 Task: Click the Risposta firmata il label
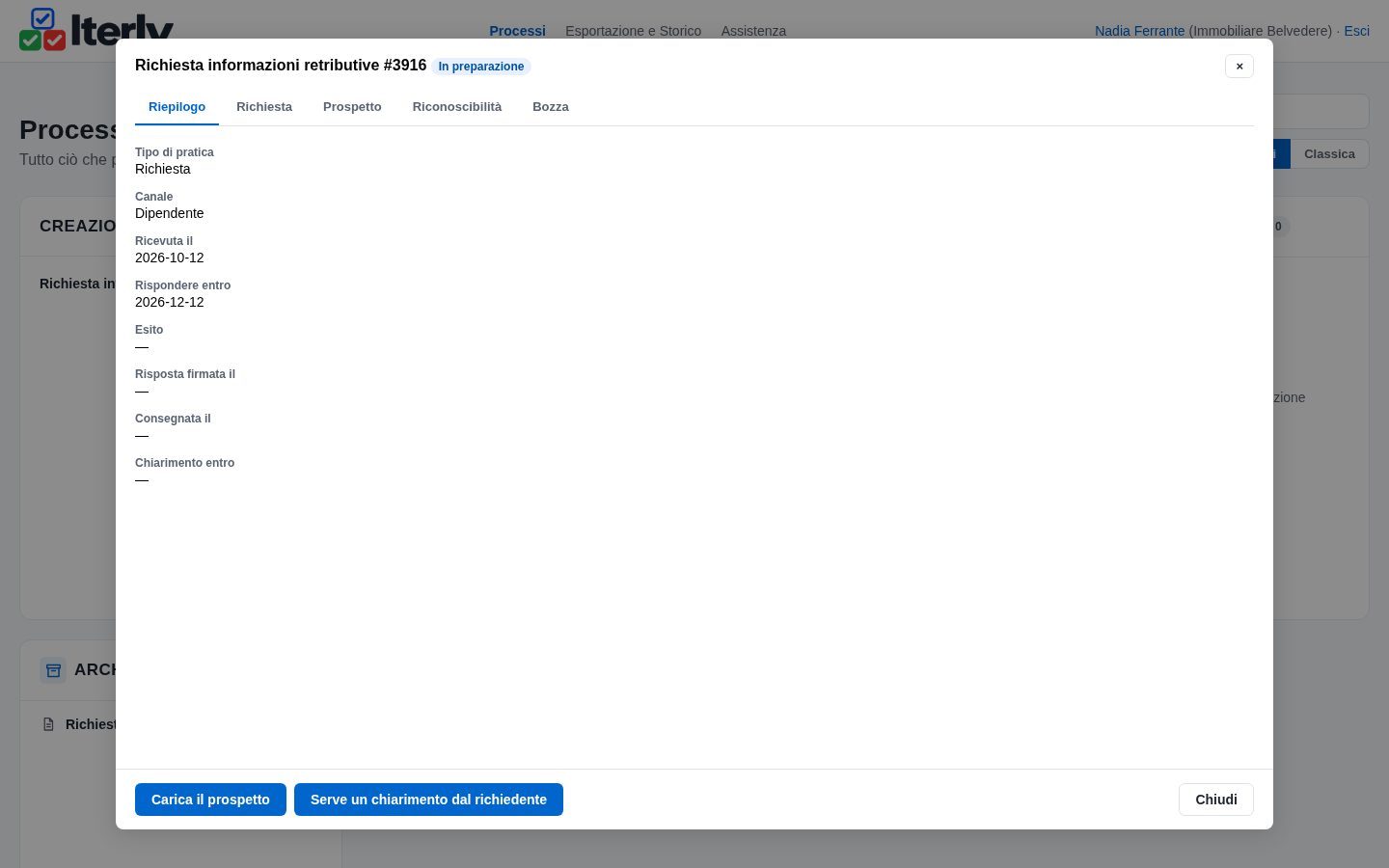pyautogui.click(x=185, y=374)
